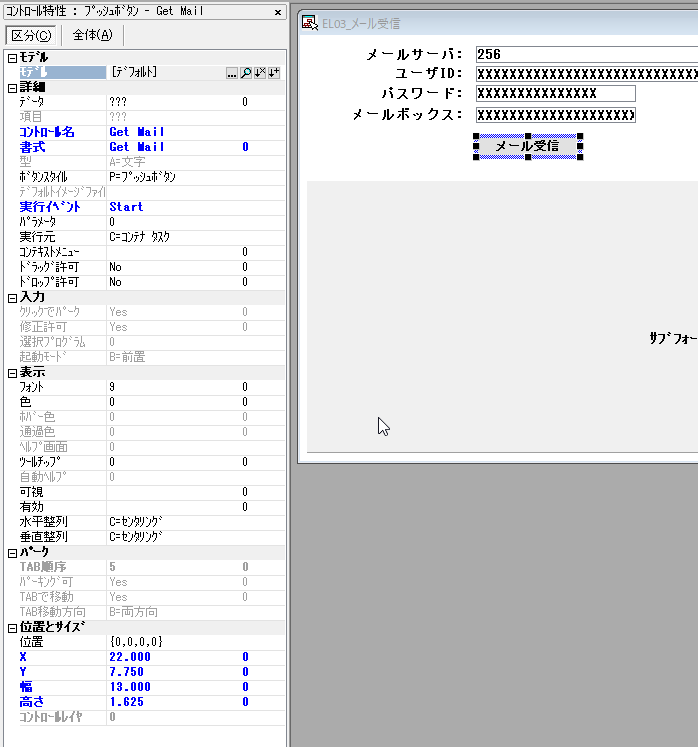Click the magnifier icon in モデル row
Image resolution: width=698 pixels, height=747 pixels.
[246, 73]
